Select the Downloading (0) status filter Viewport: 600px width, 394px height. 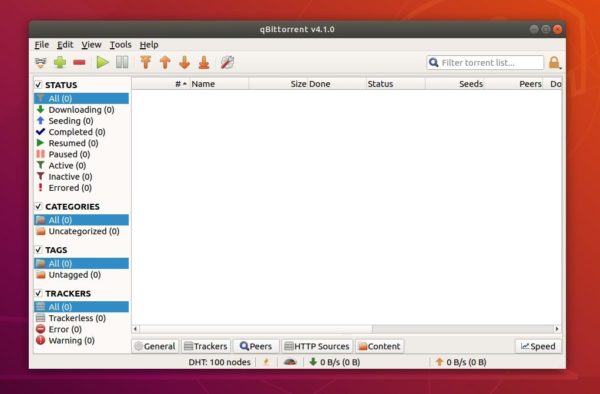81,110
